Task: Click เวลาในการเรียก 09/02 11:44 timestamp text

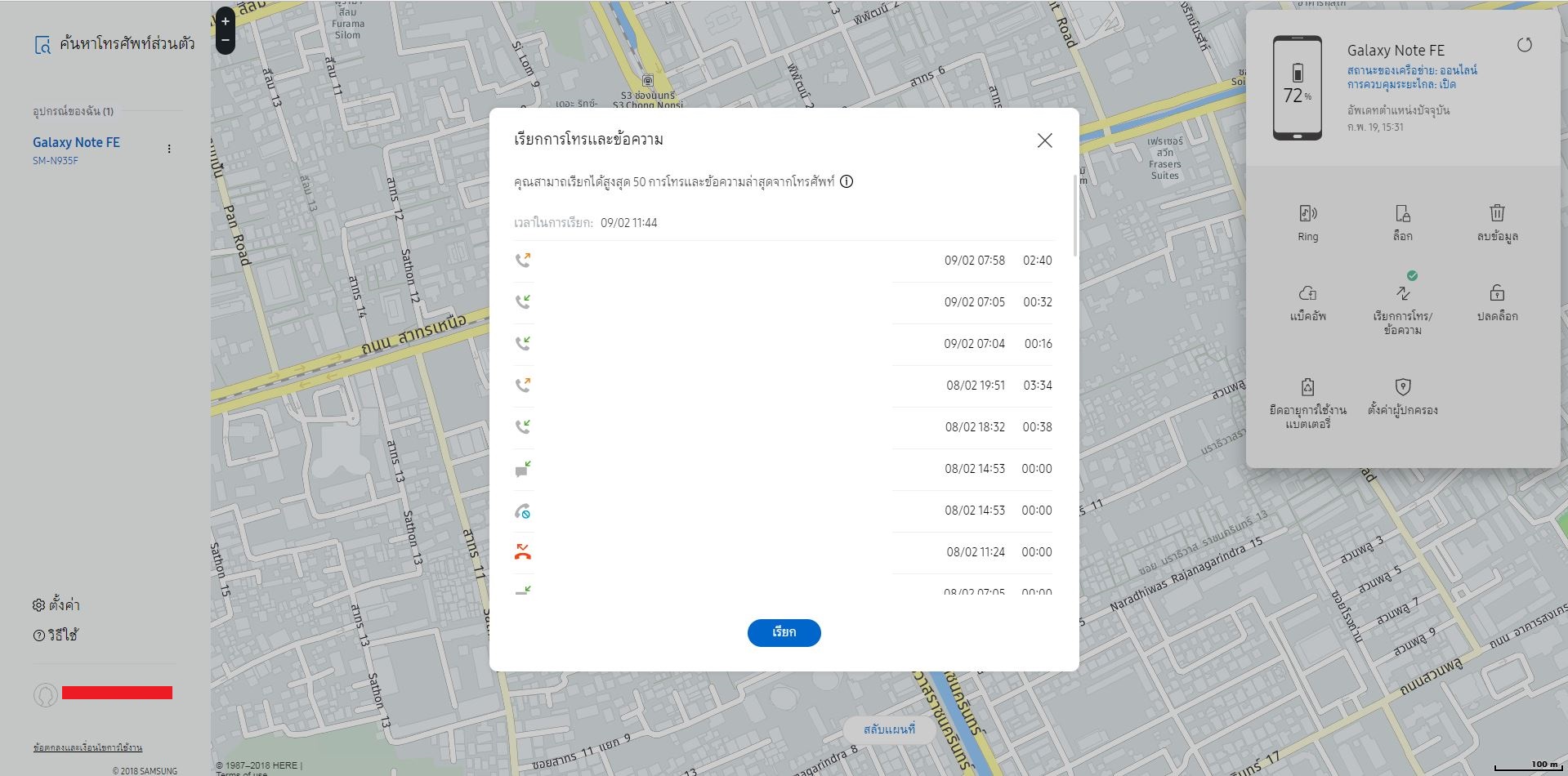Action: click(585, 223)
